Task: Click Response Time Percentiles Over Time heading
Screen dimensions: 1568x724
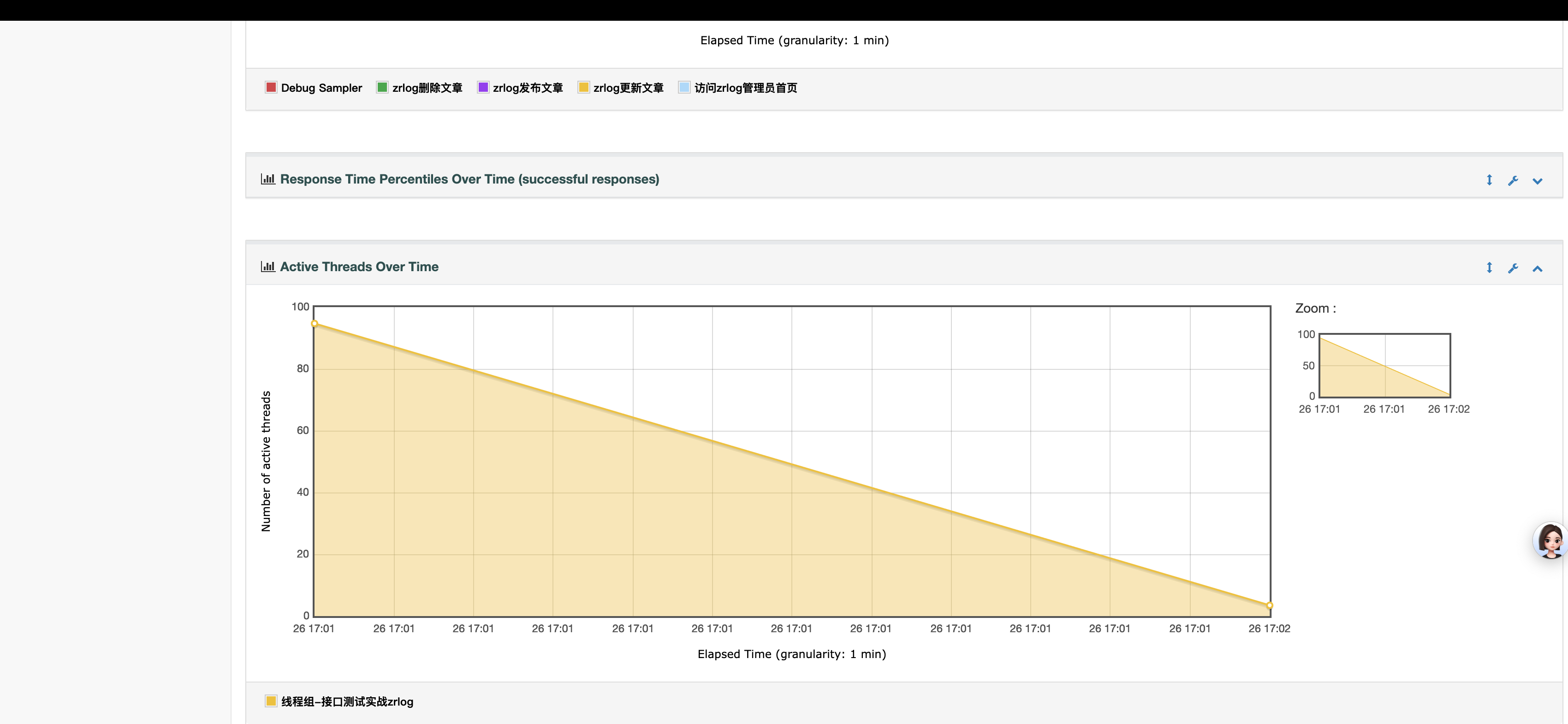Action: 469,179
